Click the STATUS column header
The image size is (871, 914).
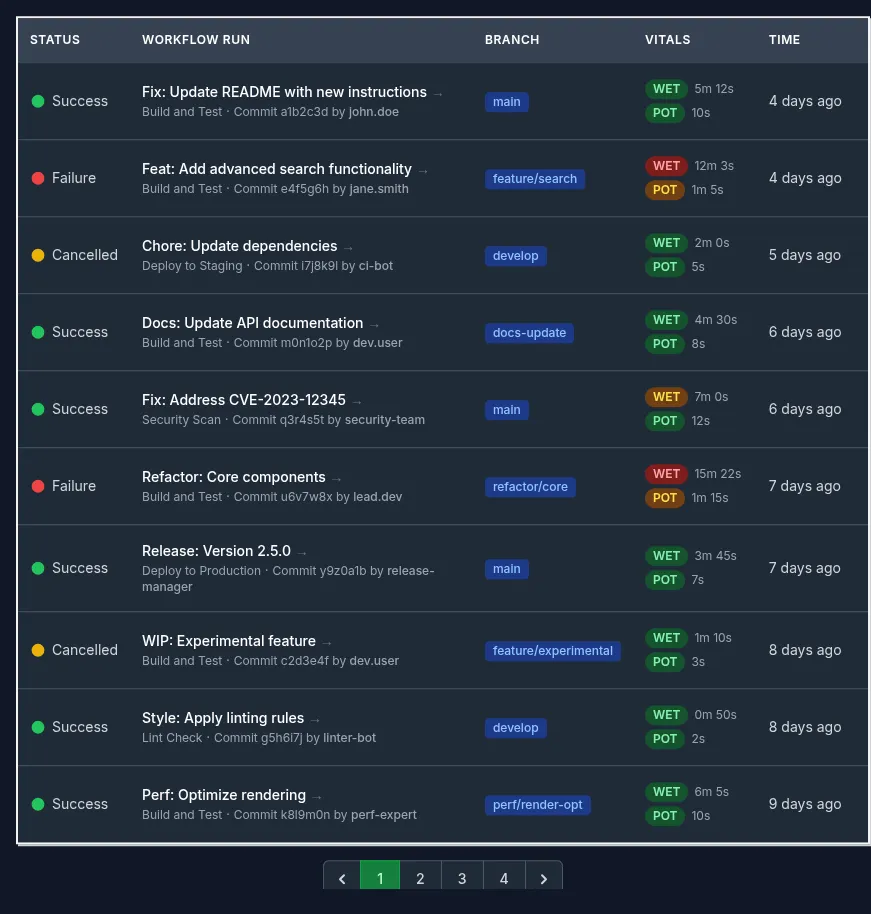[x=55, y=40]
